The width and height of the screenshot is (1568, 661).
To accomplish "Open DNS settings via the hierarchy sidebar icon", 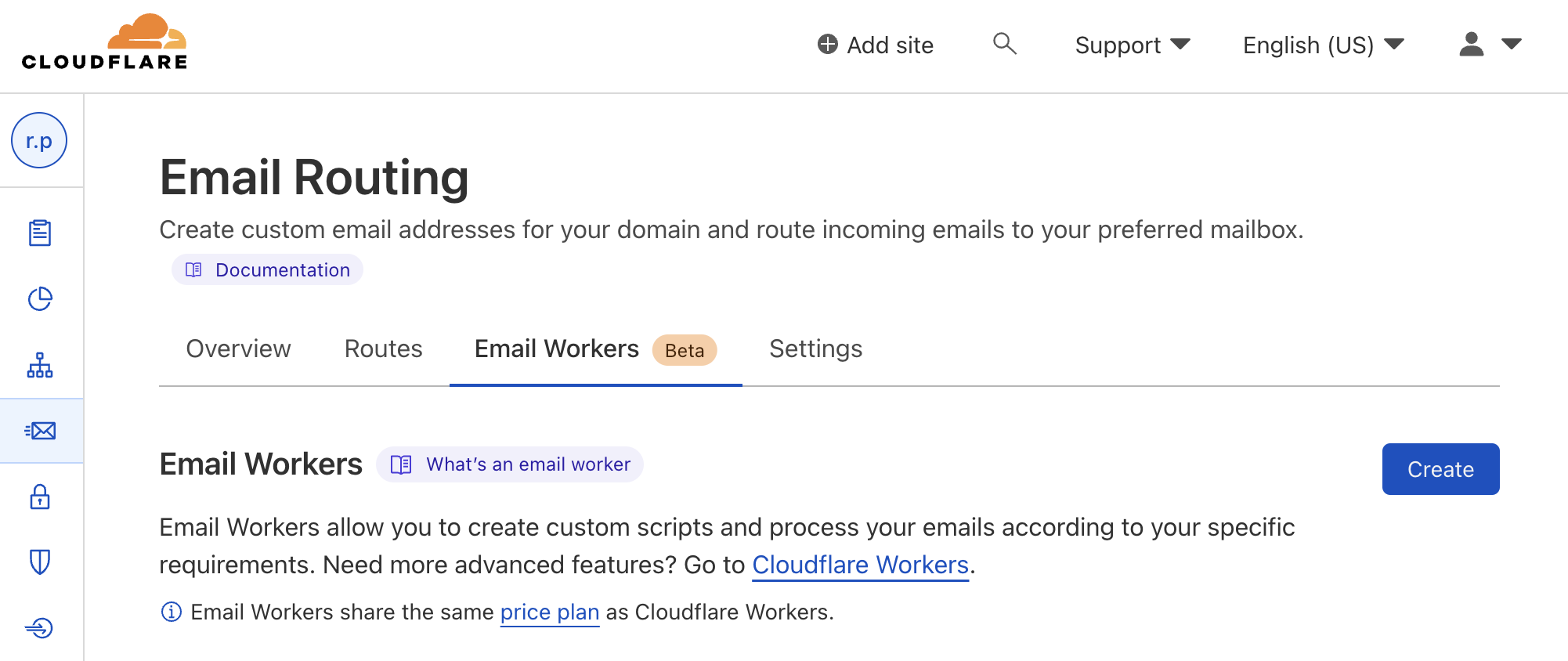I will pos(41,365).
